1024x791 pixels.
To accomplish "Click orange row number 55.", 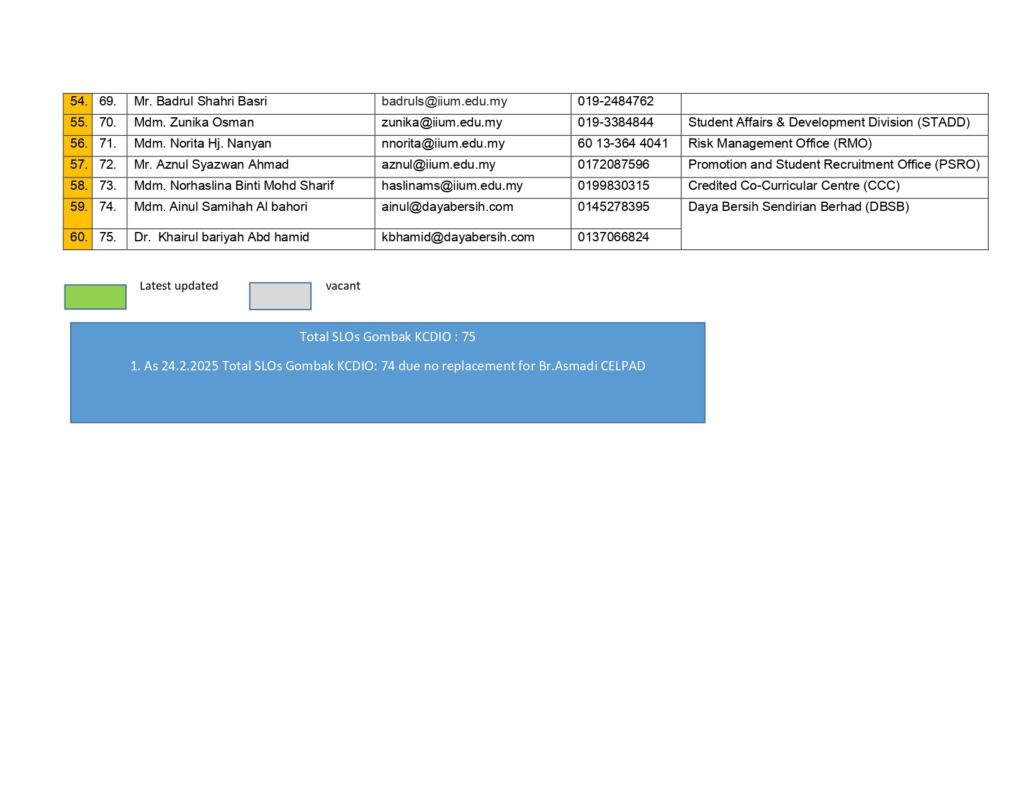I will click(x=78, y=125).
